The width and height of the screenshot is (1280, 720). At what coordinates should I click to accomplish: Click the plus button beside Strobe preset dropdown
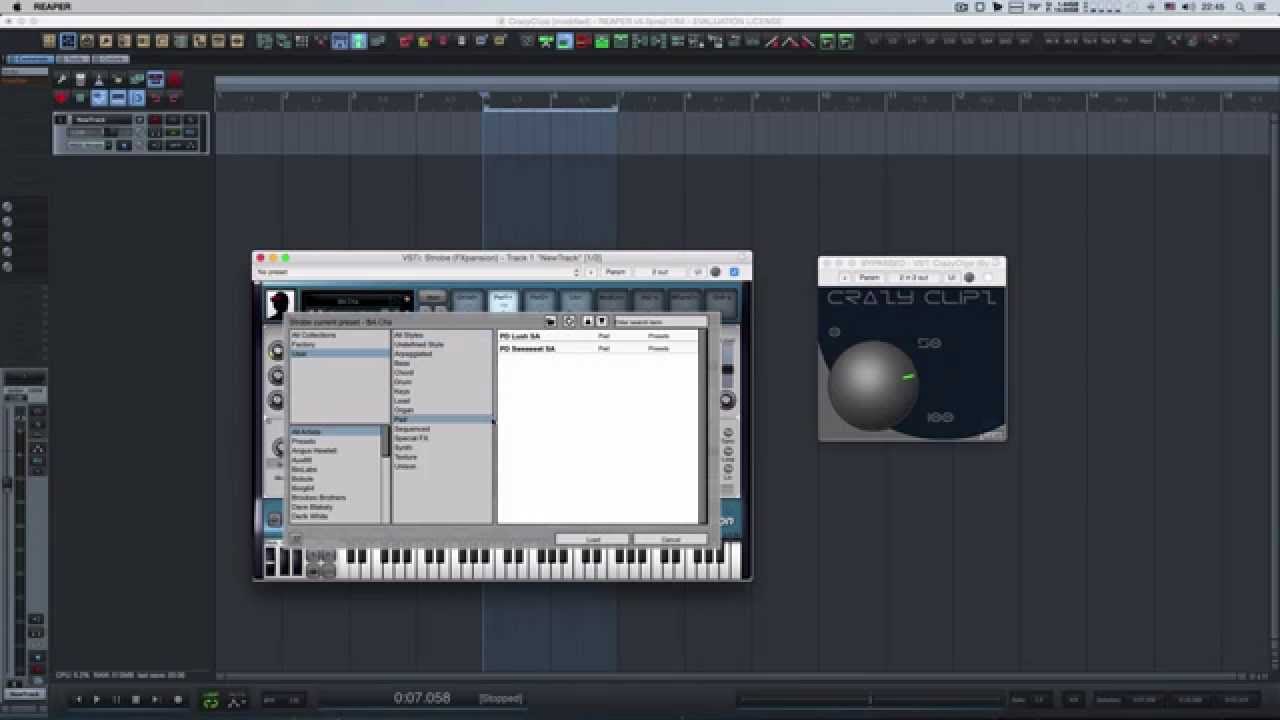click(591, 272)
